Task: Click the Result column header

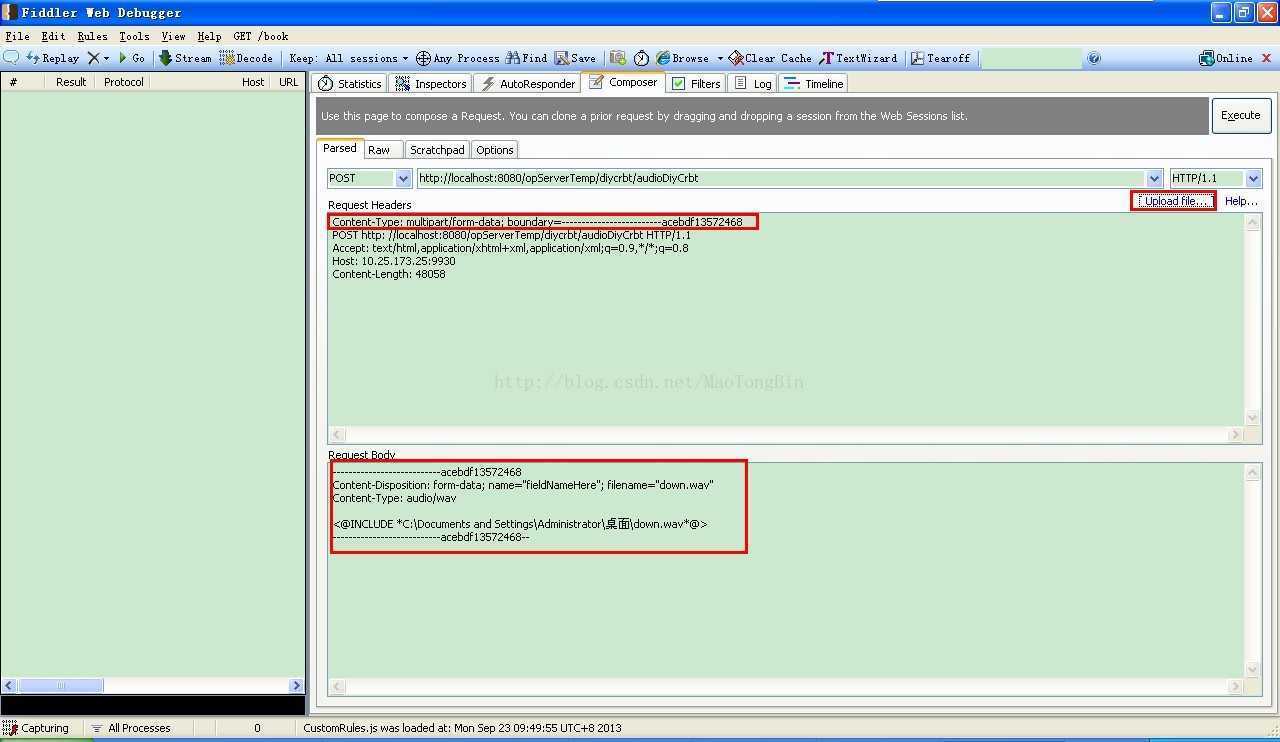Action: click(71, 82)
